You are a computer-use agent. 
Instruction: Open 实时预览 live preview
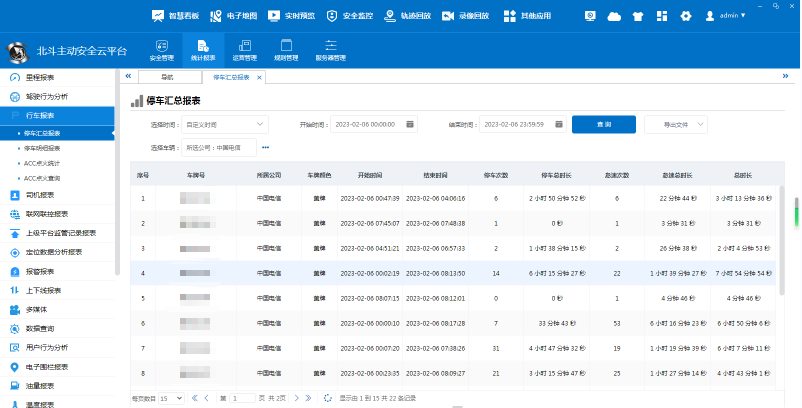[292, 16]
